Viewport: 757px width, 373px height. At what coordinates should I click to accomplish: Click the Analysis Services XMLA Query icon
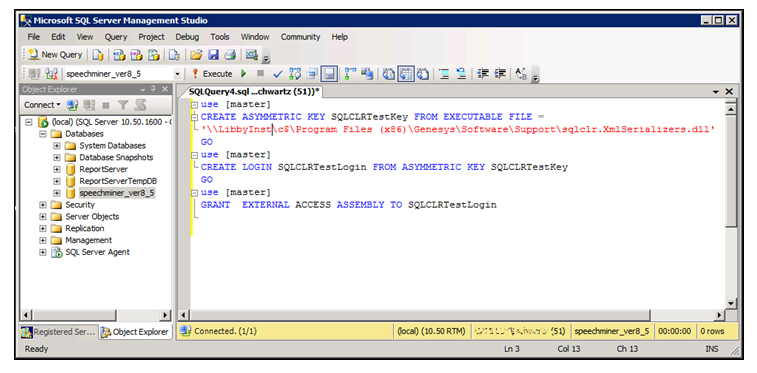click(x=154, y=55)
